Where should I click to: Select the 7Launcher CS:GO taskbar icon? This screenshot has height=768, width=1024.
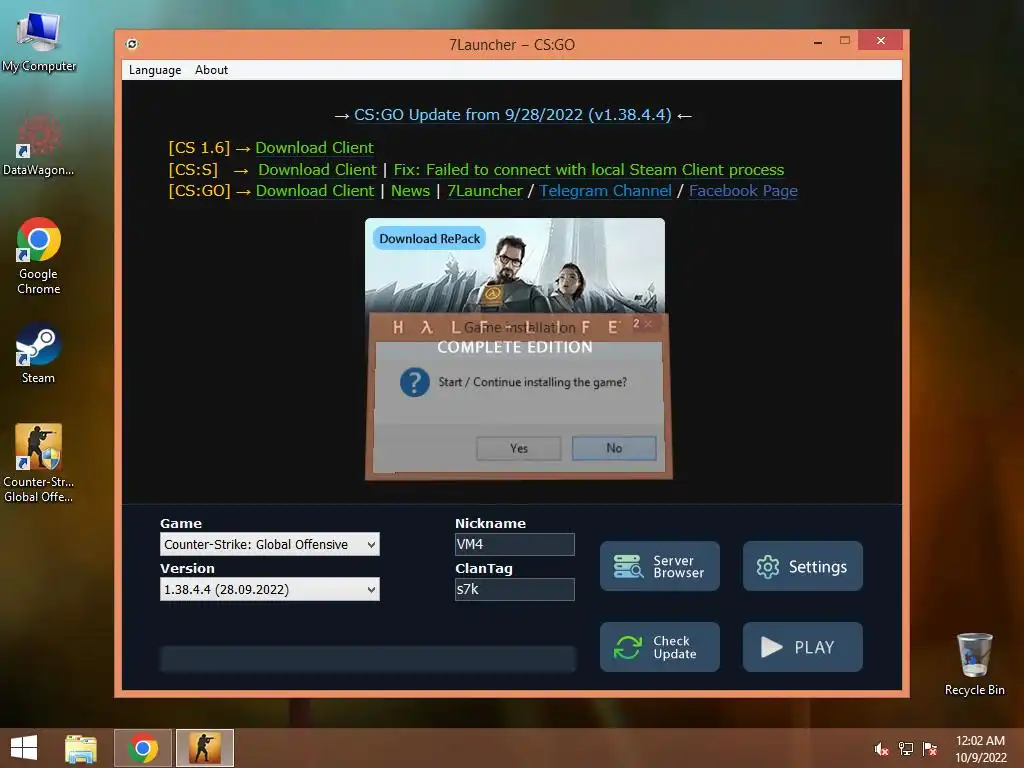tap(205, 748)
